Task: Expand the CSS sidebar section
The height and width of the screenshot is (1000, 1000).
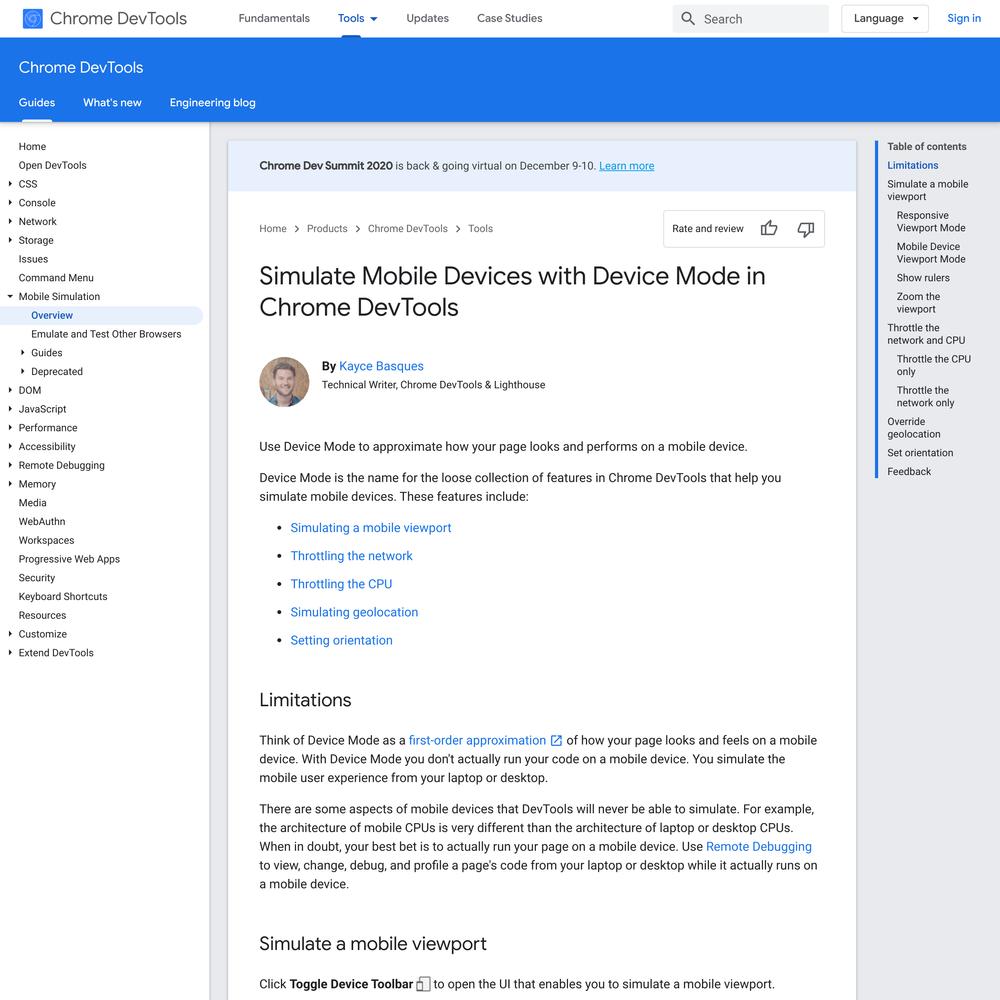Action: (10, 184)
